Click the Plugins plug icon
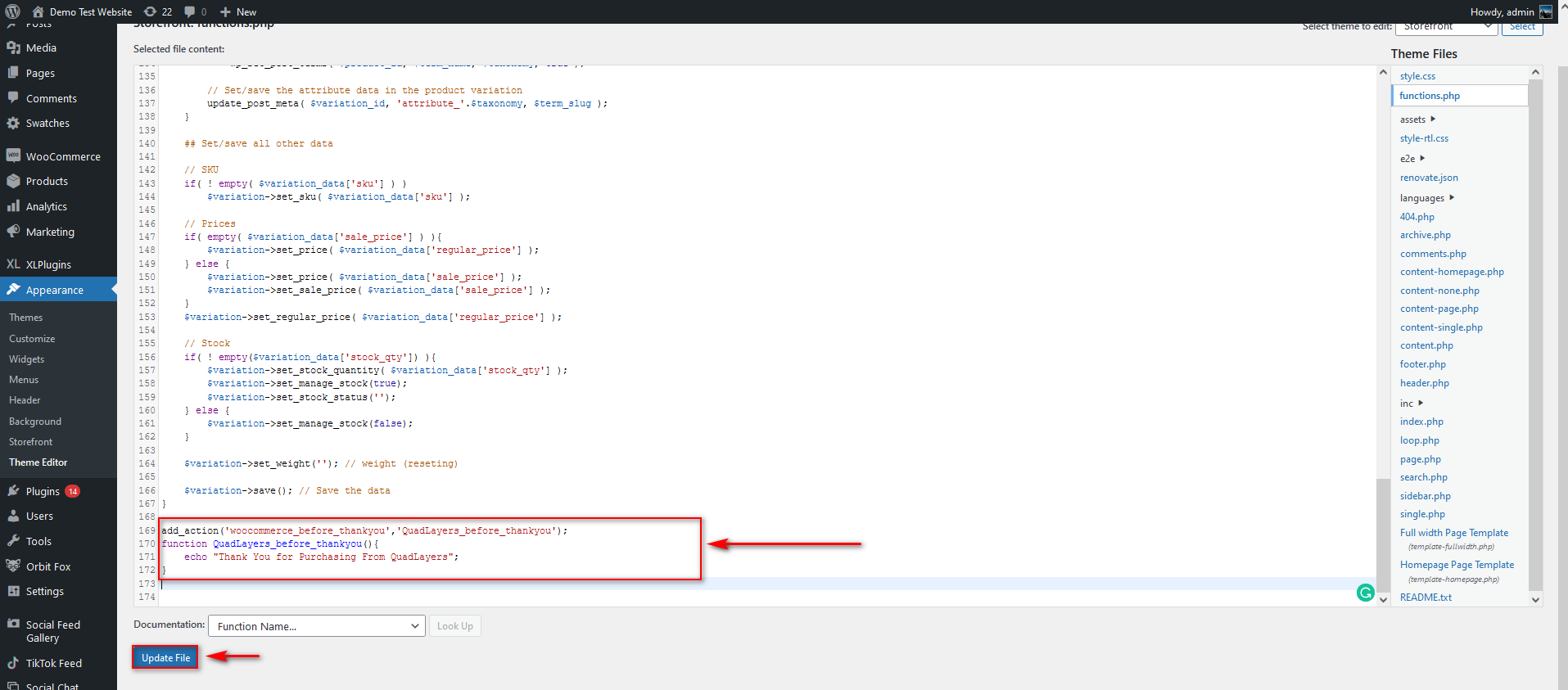The height and width of the screenshot is (690, 1568). [x=13, y=490]
